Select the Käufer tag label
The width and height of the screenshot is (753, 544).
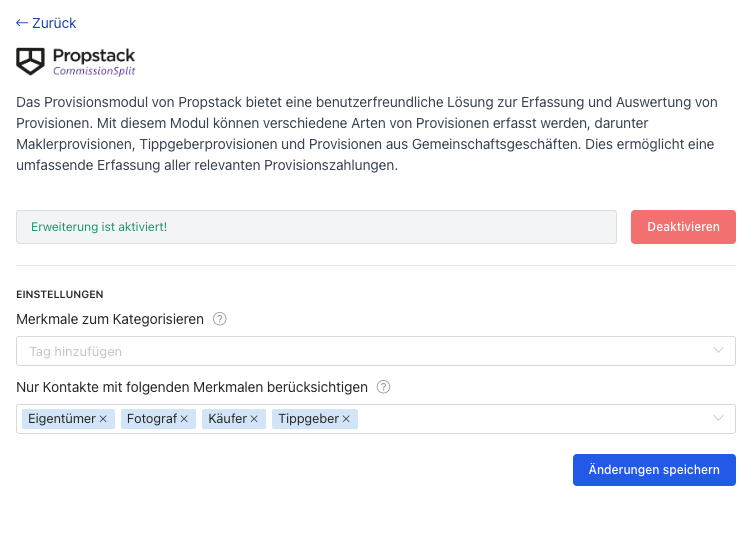pos(227,419)
